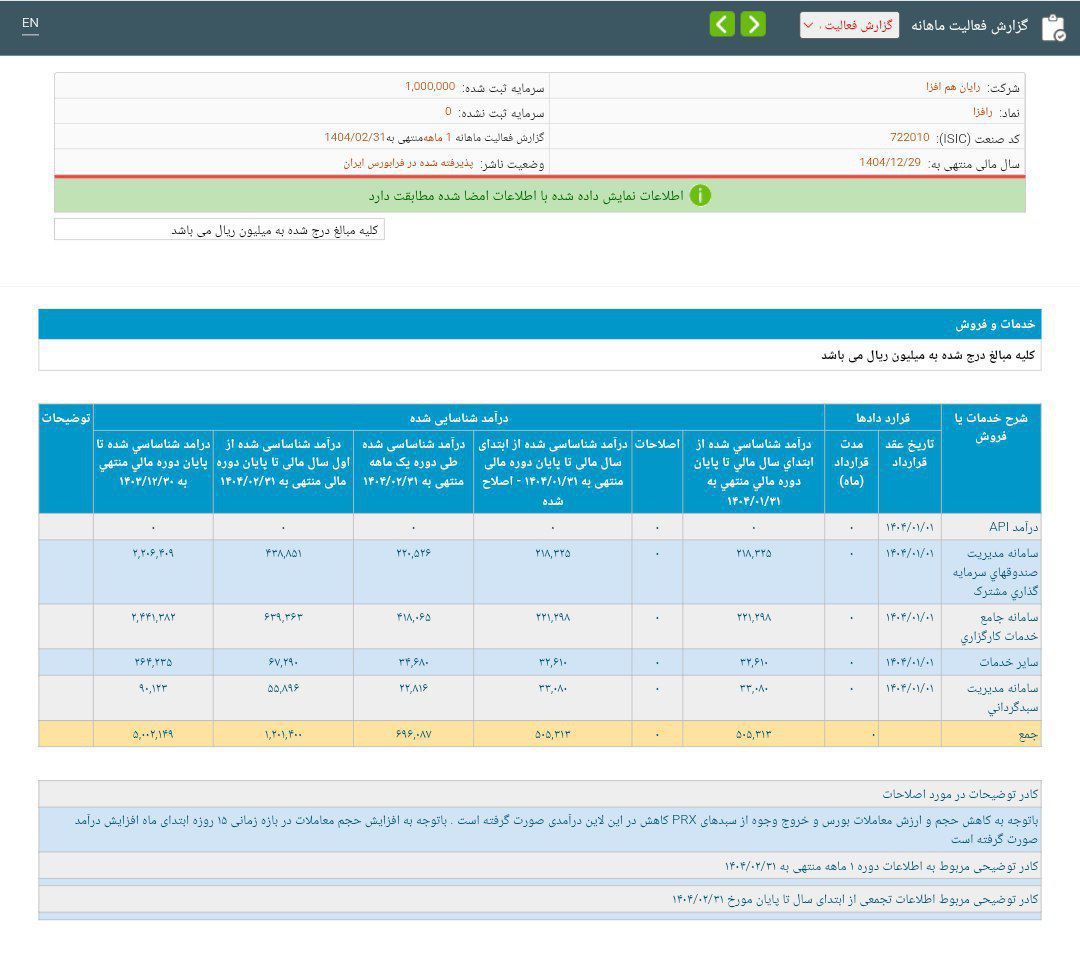
Task: Select registered capital value 1,000,000
Action: click(x=430, y=86)
